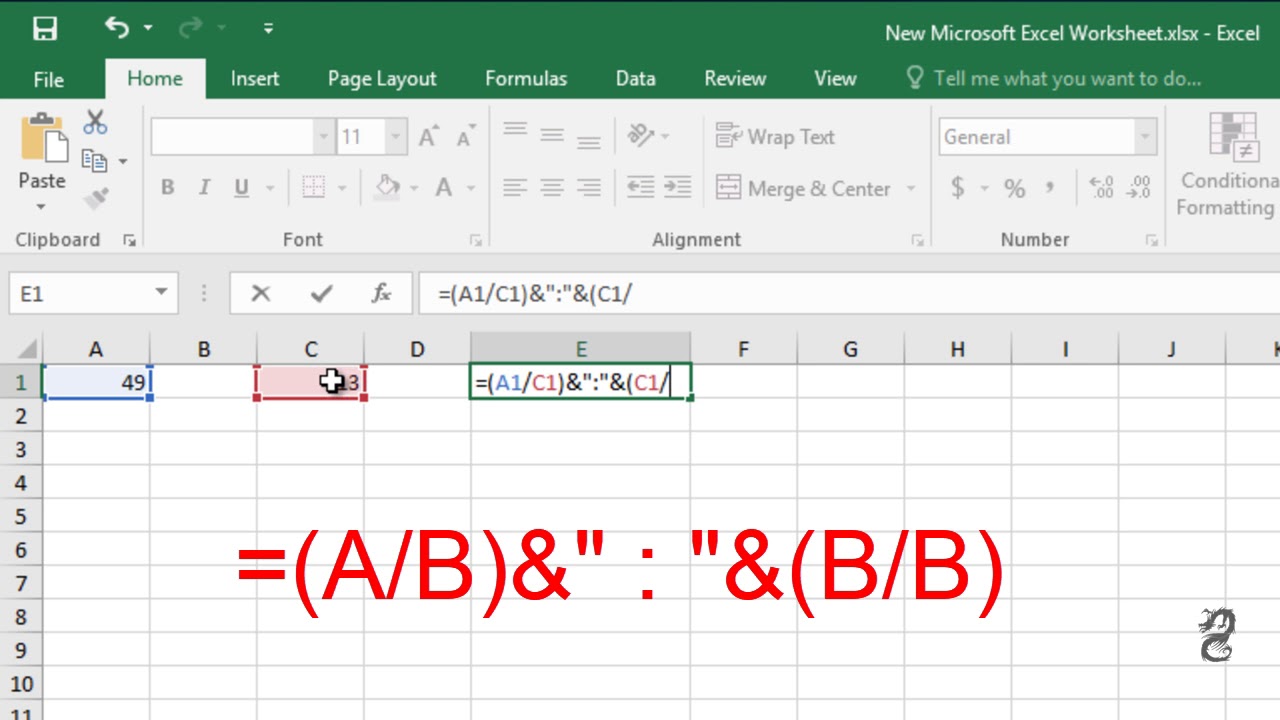Open the Data ribbon tab

(x=634, y=78)
